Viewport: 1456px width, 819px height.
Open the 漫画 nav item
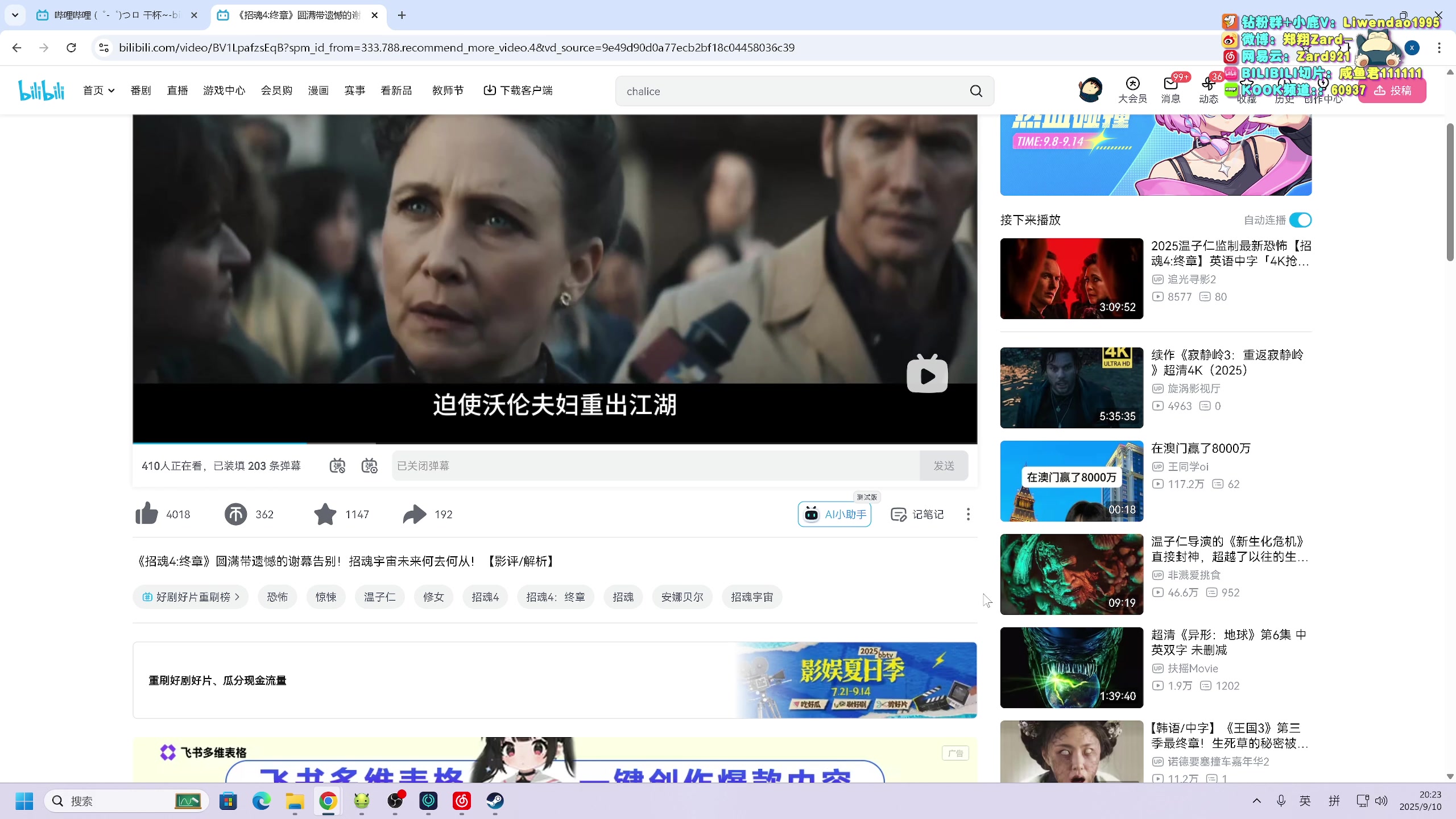point(318,90)
